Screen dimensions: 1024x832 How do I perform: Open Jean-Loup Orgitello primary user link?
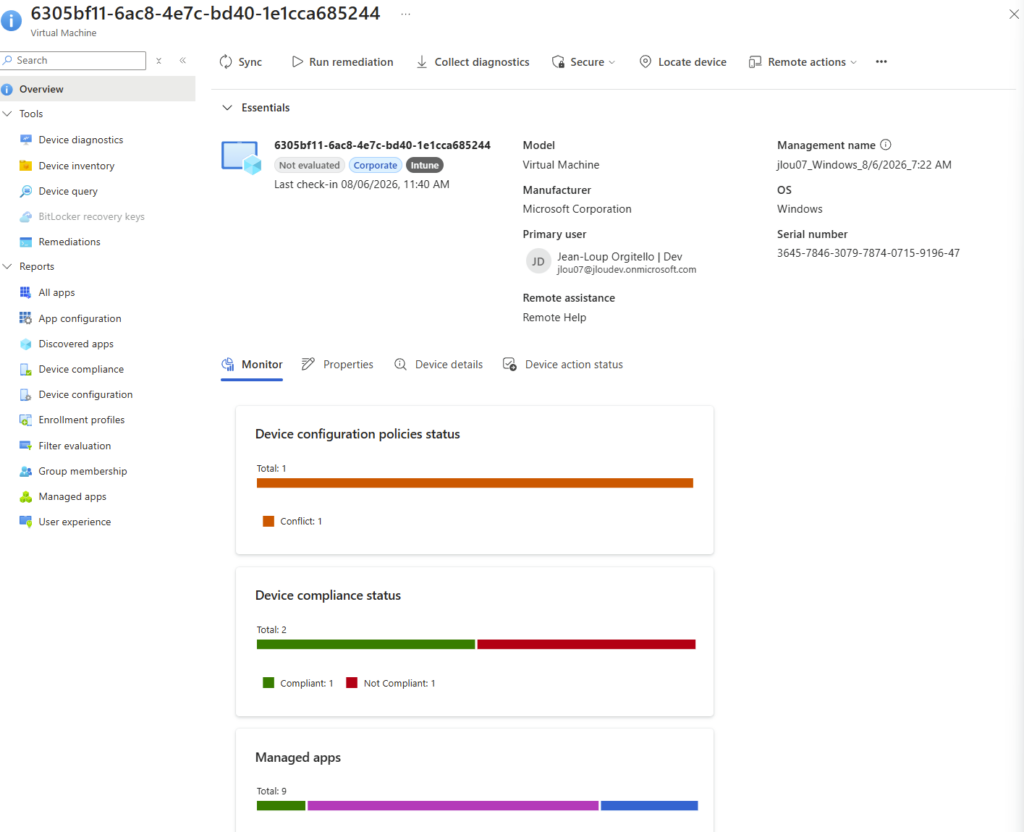tap(619, 257)
